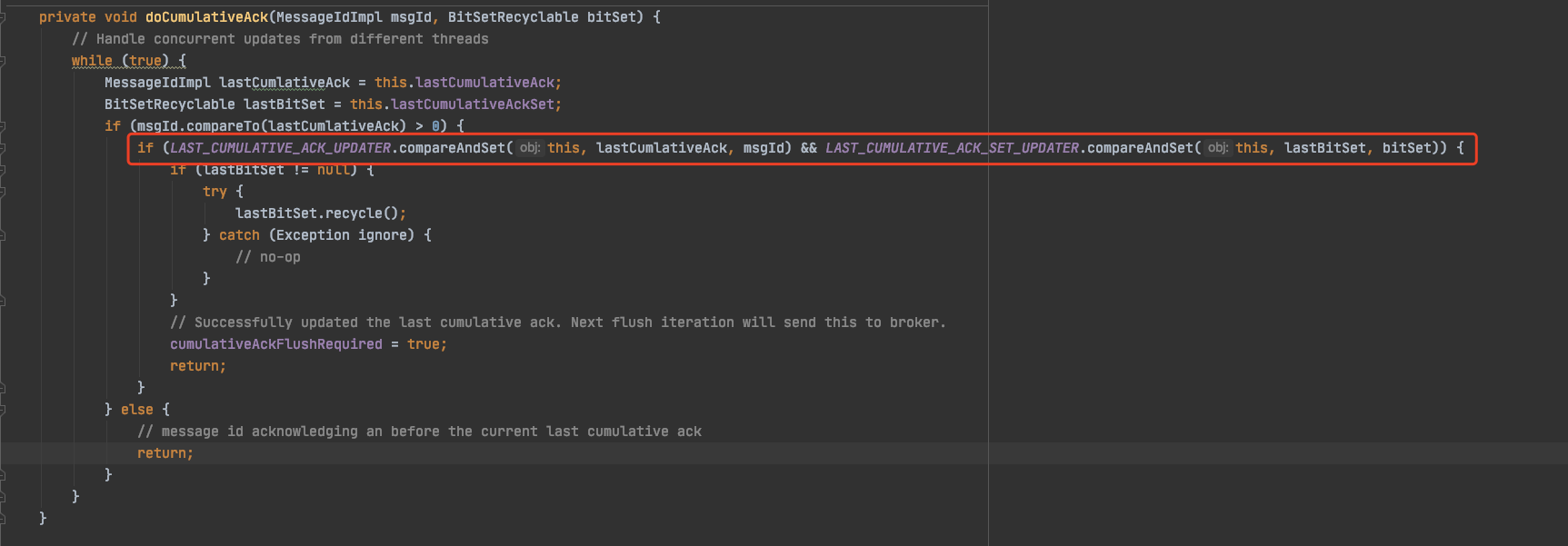Click the while keyword
This screenshot has width=1568, height=546.
[x=92, y=61]
